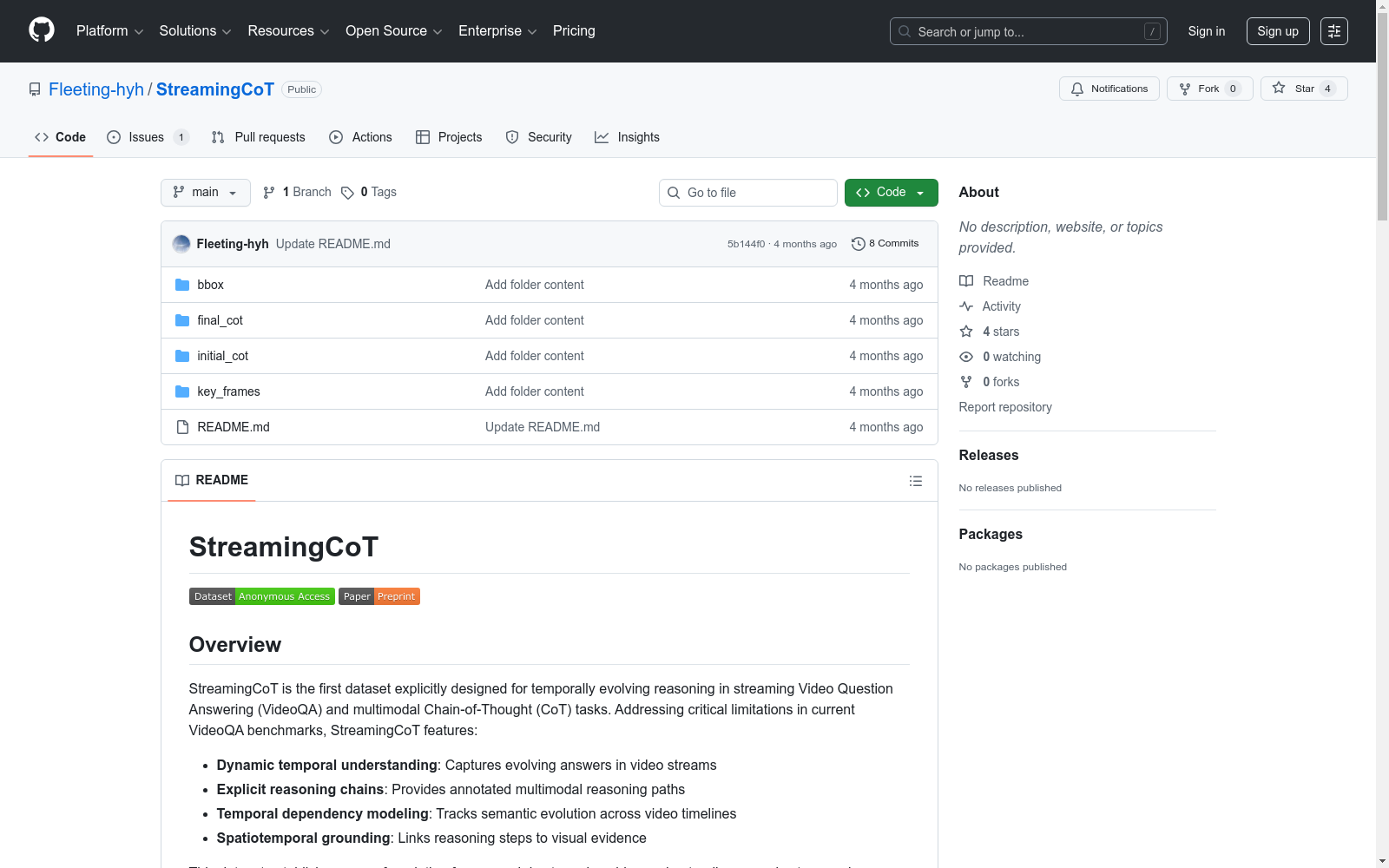The image size is (1389, 868).
Task: Click the book icon on README tab
Action: 182,481
